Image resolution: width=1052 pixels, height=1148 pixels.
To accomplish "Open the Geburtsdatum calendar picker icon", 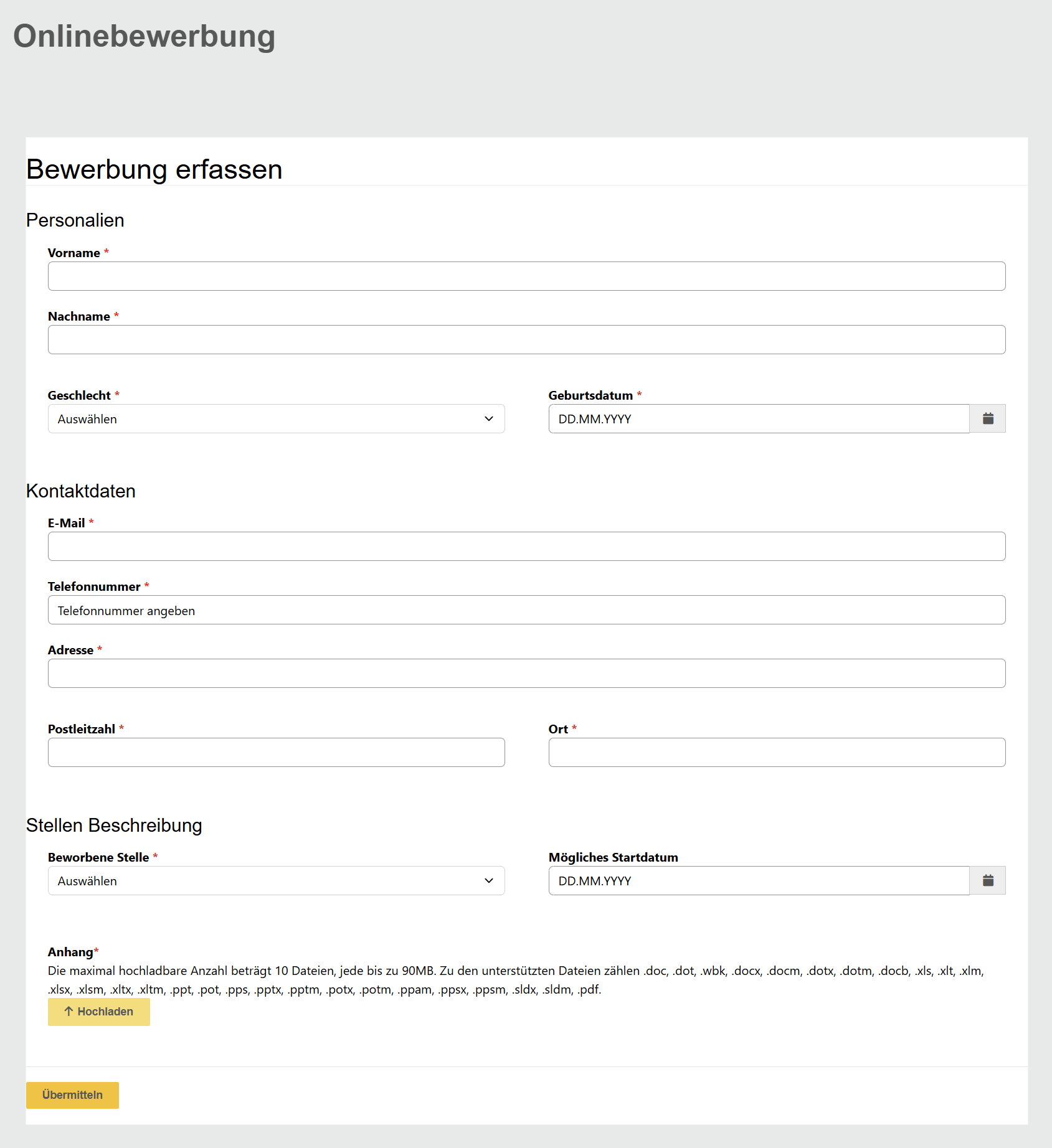I will pos(987,419).
